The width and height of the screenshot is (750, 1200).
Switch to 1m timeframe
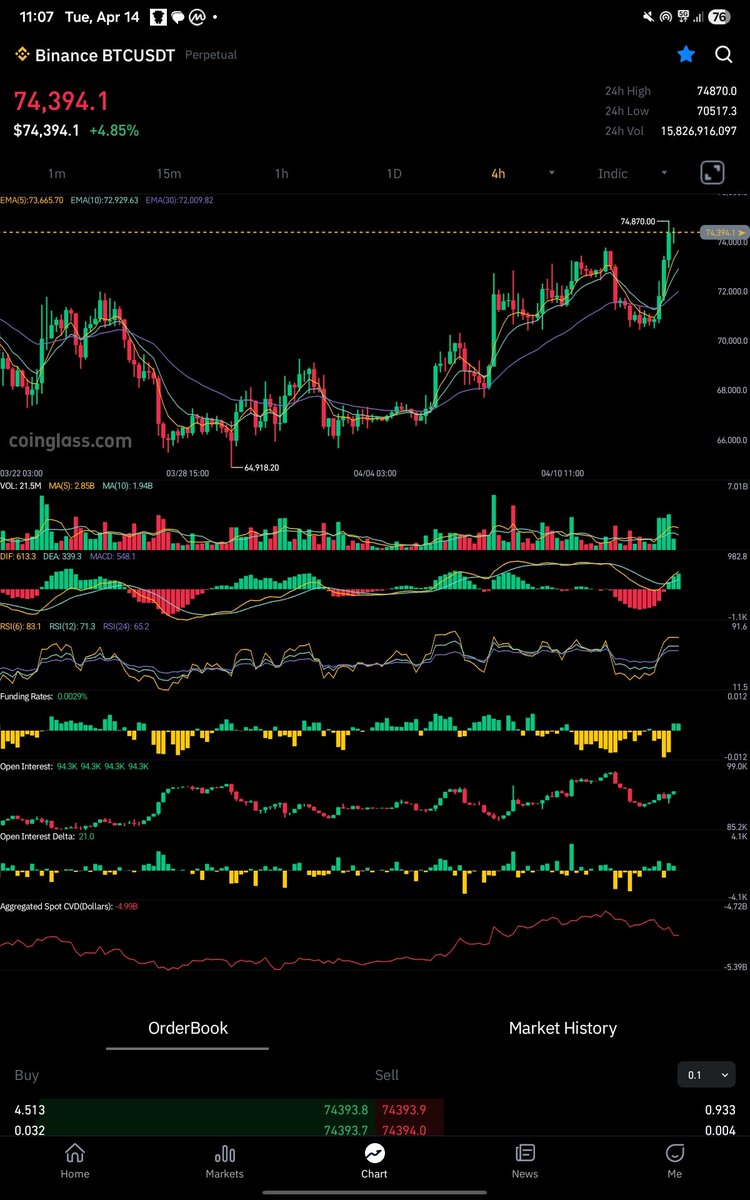[x=57, y=174]
